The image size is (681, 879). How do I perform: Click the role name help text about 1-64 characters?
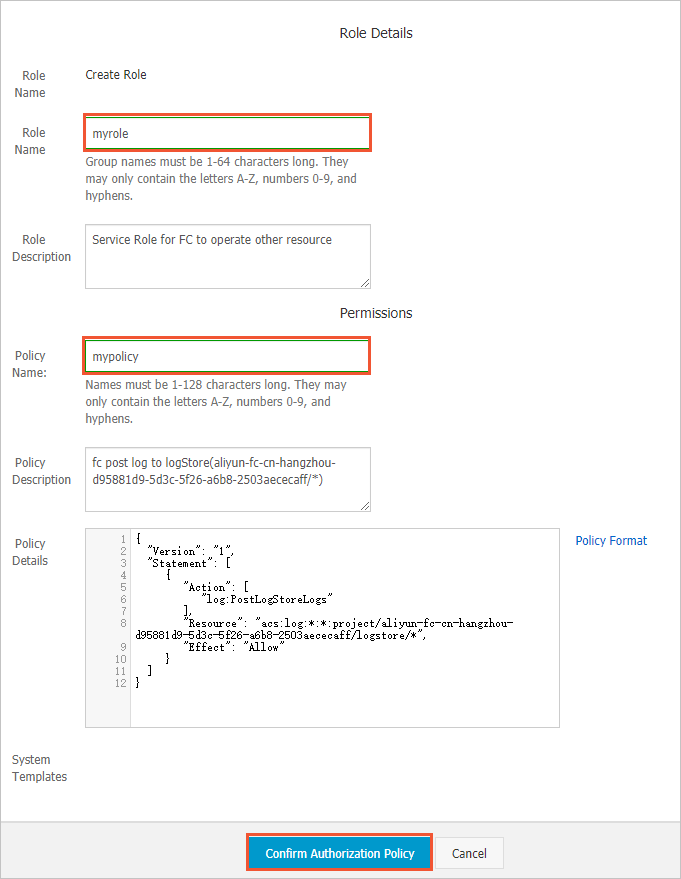pos(221,178)
